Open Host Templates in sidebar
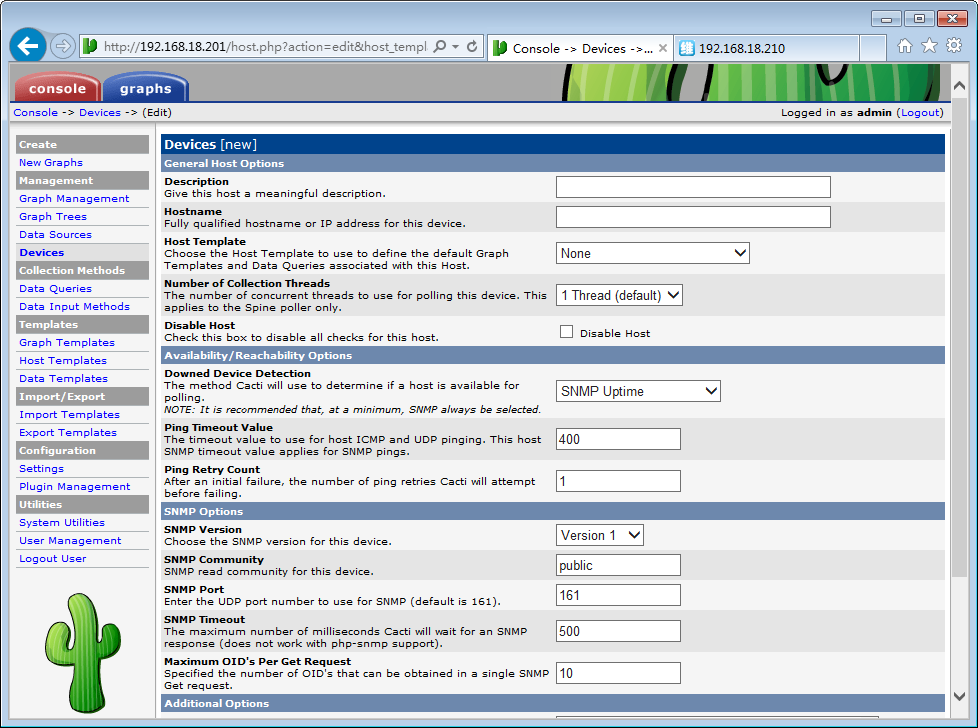Screen dimensions: 978x728 63,361
